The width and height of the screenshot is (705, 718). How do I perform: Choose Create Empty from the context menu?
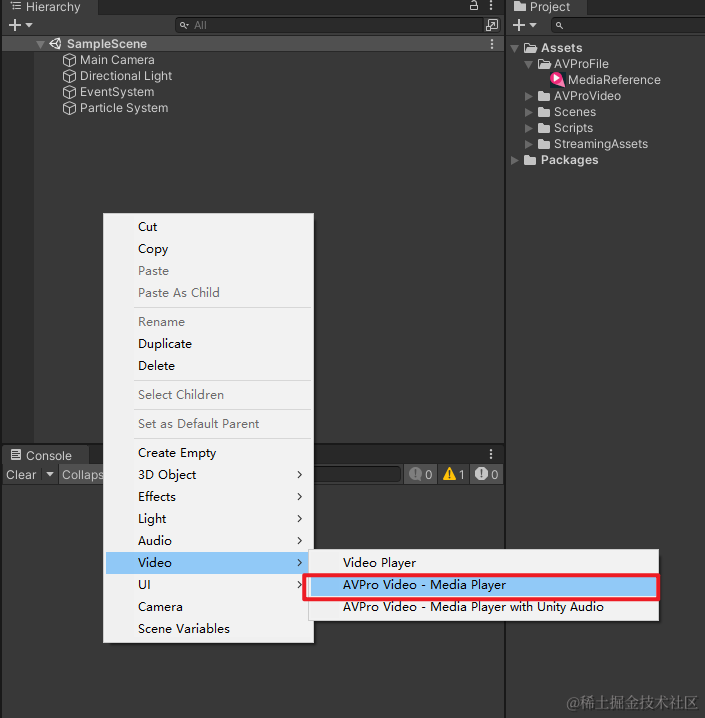tap(210, 453)
